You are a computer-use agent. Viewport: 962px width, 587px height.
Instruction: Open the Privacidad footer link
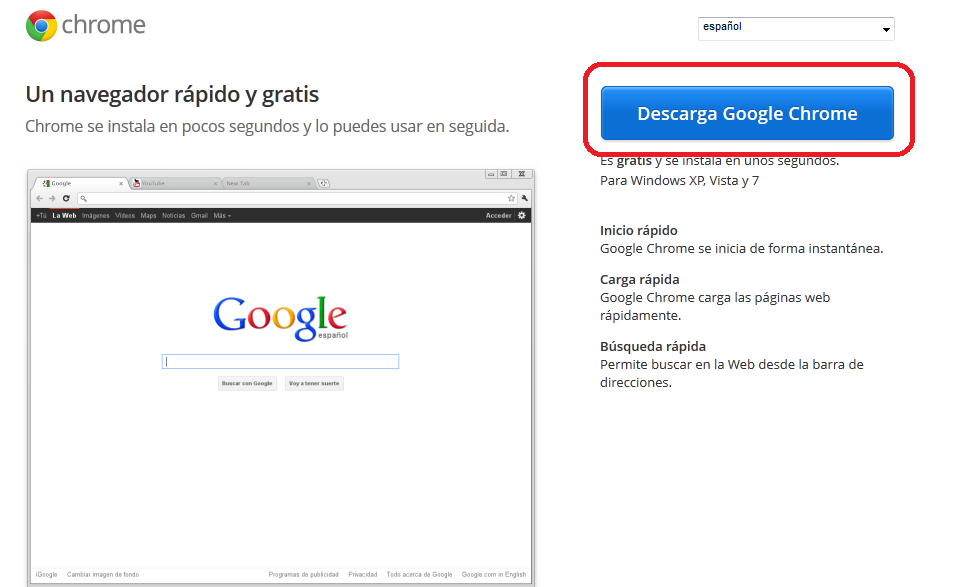tap(363, 574)
